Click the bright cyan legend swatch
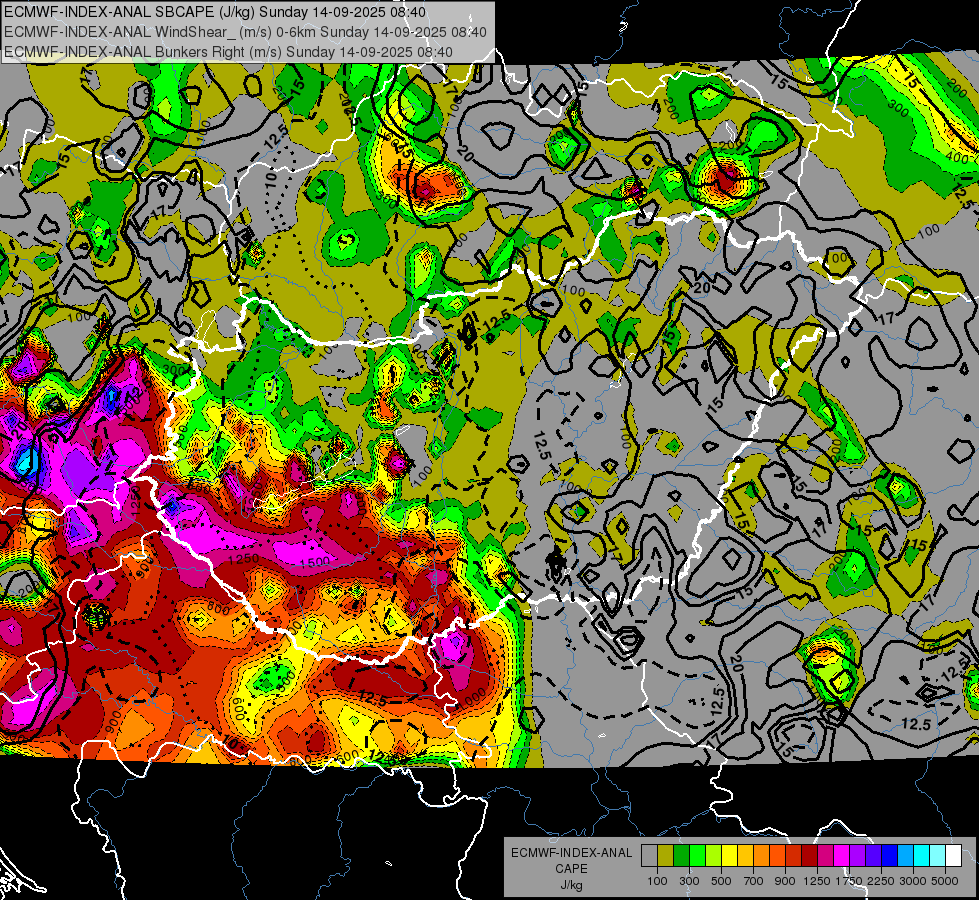 click(922, 856)
